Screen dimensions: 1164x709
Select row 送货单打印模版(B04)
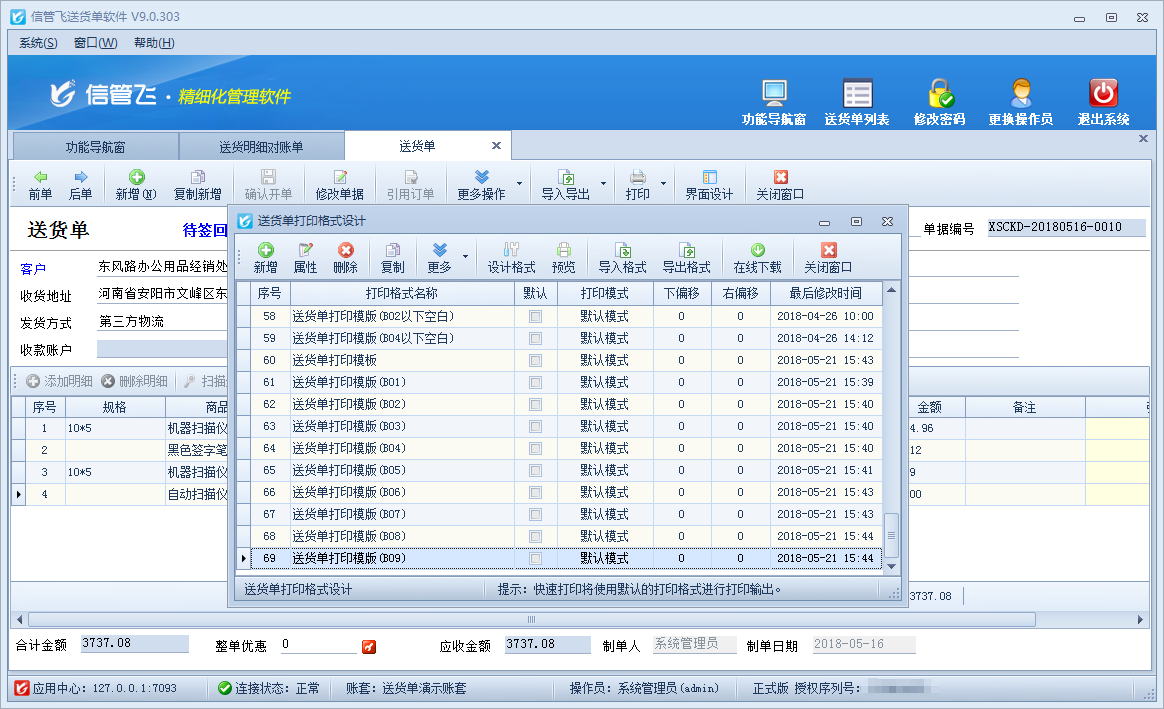click(566, 448)
